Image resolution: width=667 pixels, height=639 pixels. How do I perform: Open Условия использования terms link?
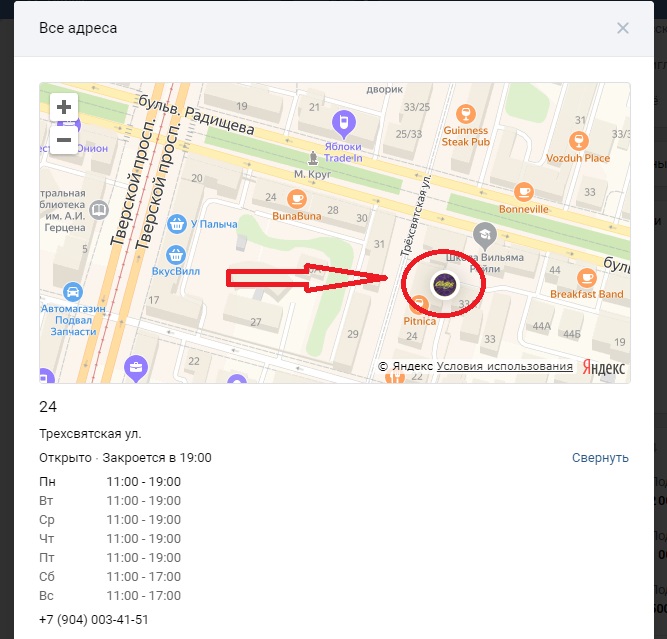(x=504, y=367)
